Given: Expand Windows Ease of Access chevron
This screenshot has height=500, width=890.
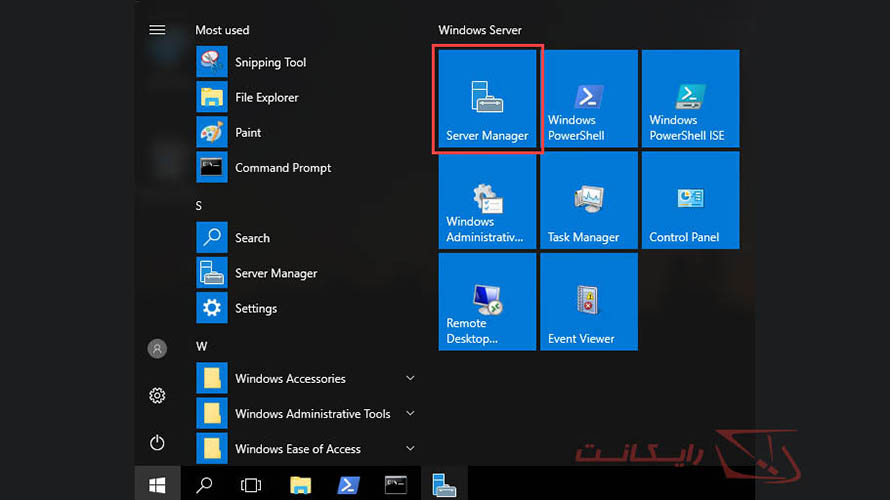Looking at the screenshot, I should 410,448.
